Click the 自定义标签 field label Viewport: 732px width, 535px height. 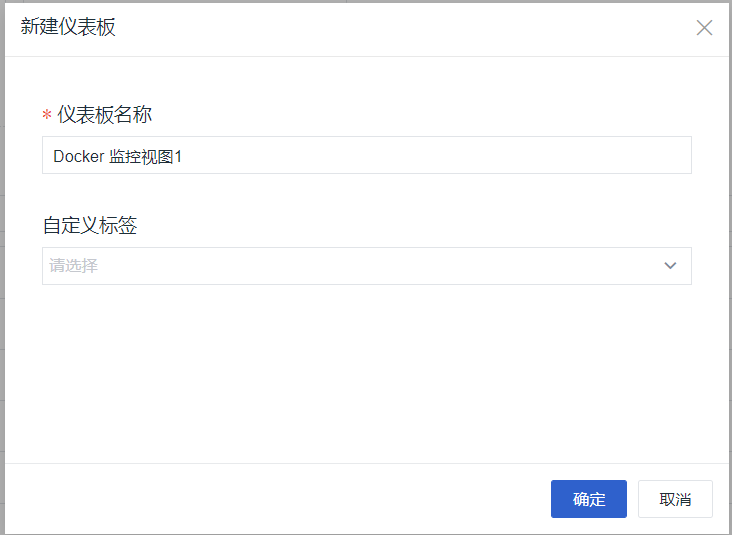coord(90,225)
